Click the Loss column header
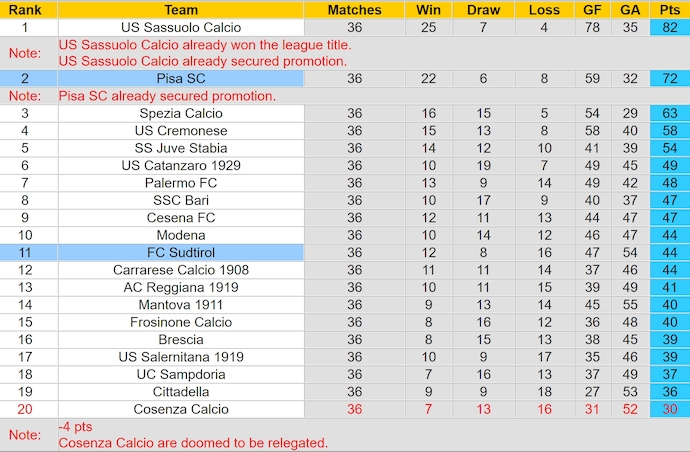 [544, 10]
